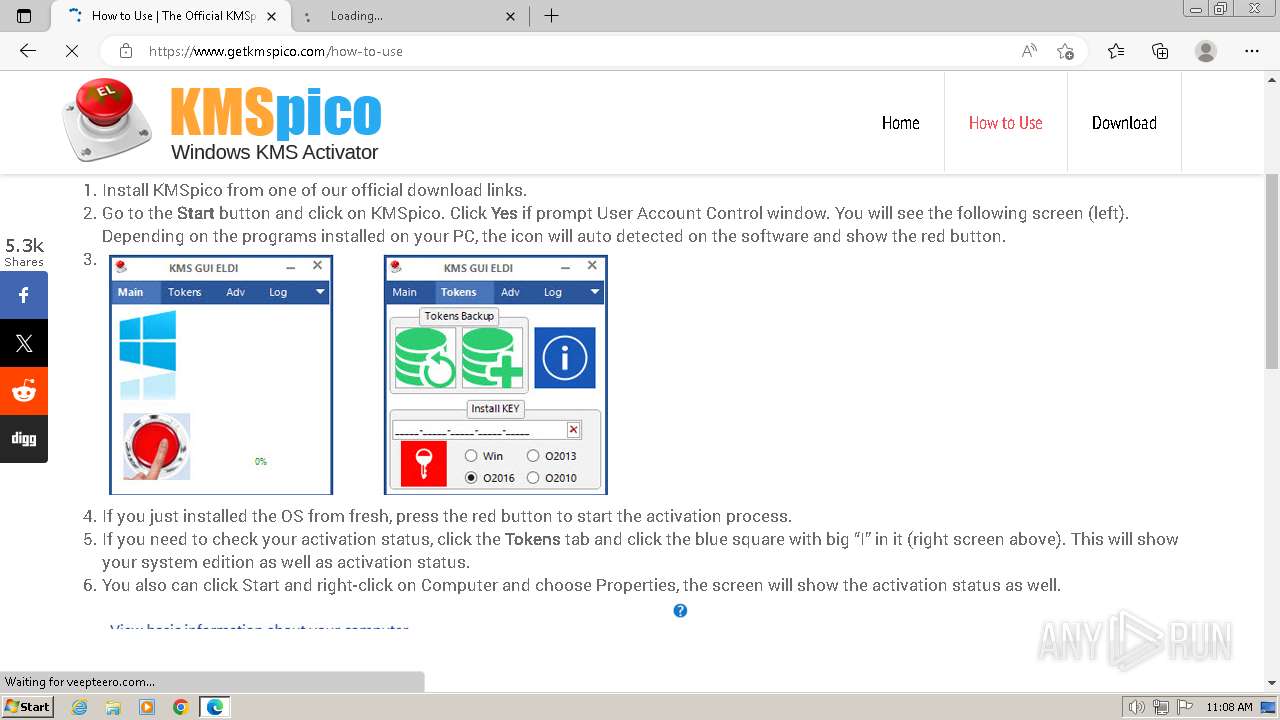This screenshot has height=720, width=1280.
Task: View site information padlock icon
Action: click(x=126, y=51)
